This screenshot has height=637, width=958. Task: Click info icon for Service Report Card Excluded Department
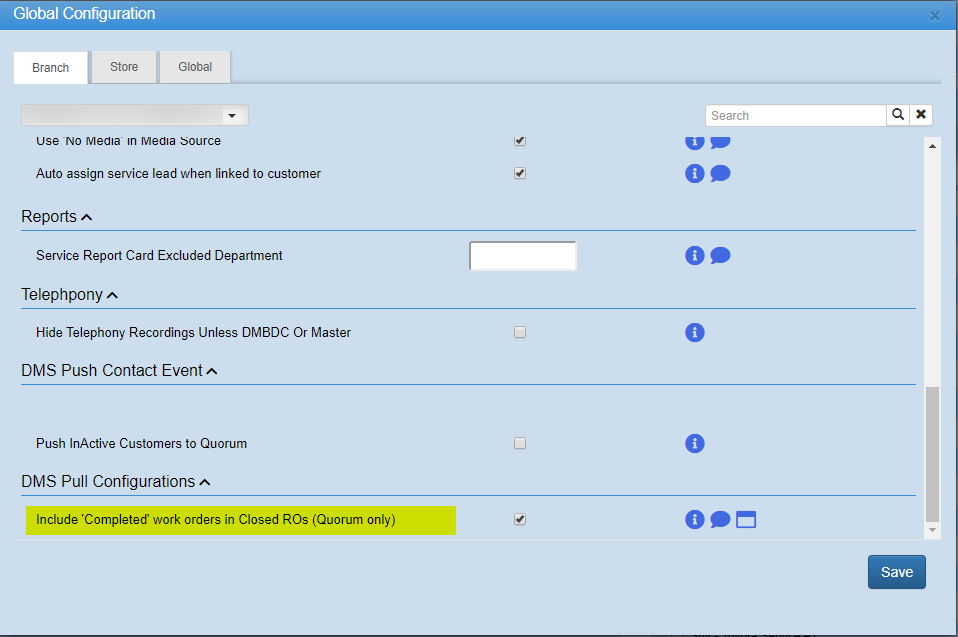[x=695, y=256]
